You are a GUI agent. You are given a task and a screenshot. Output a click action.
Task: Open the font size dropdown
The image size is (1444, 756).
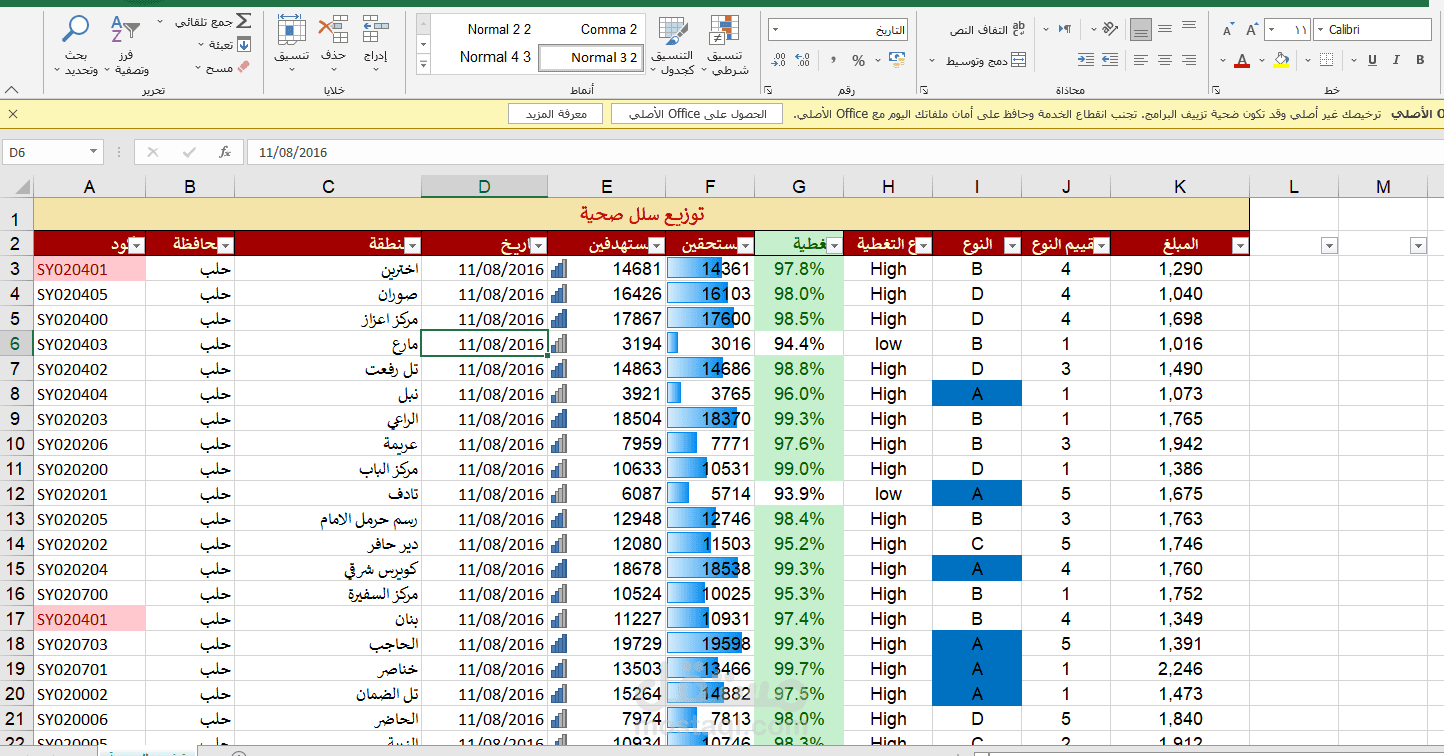pyautogui.click(x=1272, y=29)
